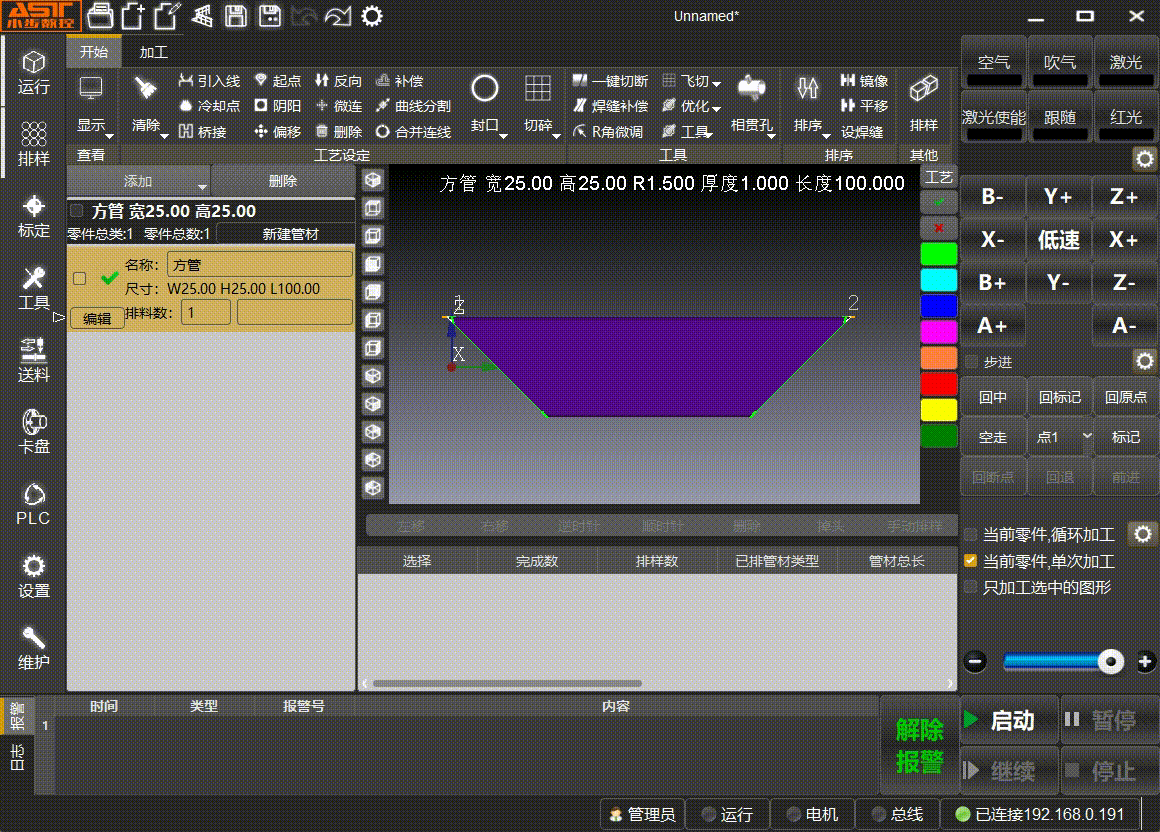Toggle the checkbox beside 方管 宽25.00 高25.00
The width and height of the screenshot is (1160, 832).
click(x=76, y=211)
